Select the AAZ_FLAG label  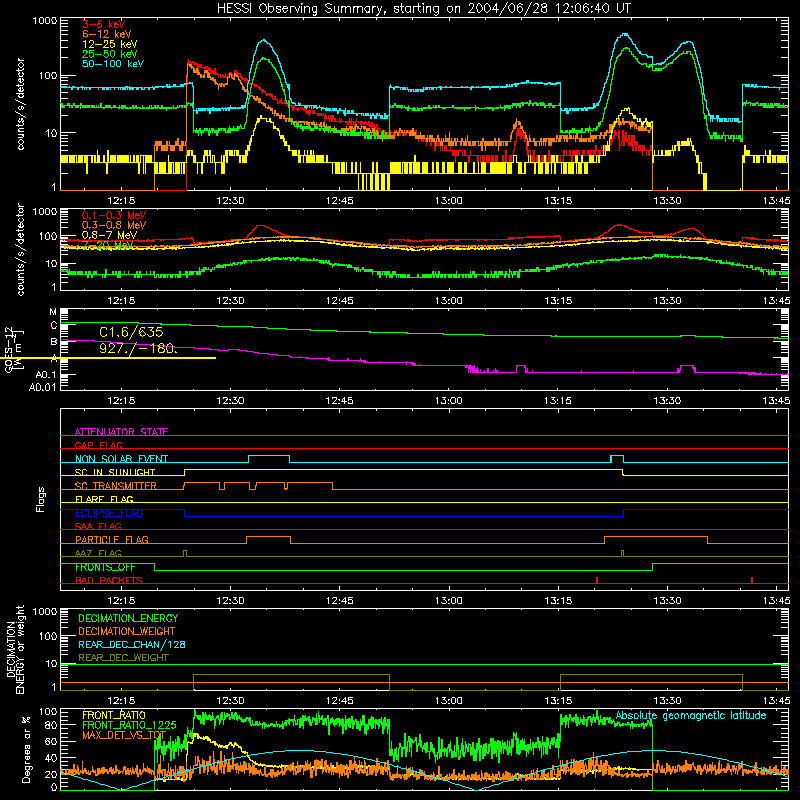pos(98,553)
